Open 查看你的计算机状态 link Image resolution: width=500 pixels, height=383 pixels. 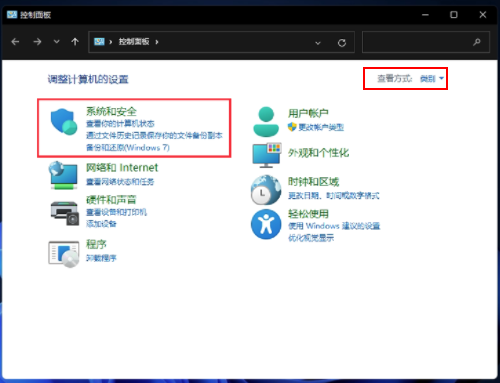[x=120, y=124]
